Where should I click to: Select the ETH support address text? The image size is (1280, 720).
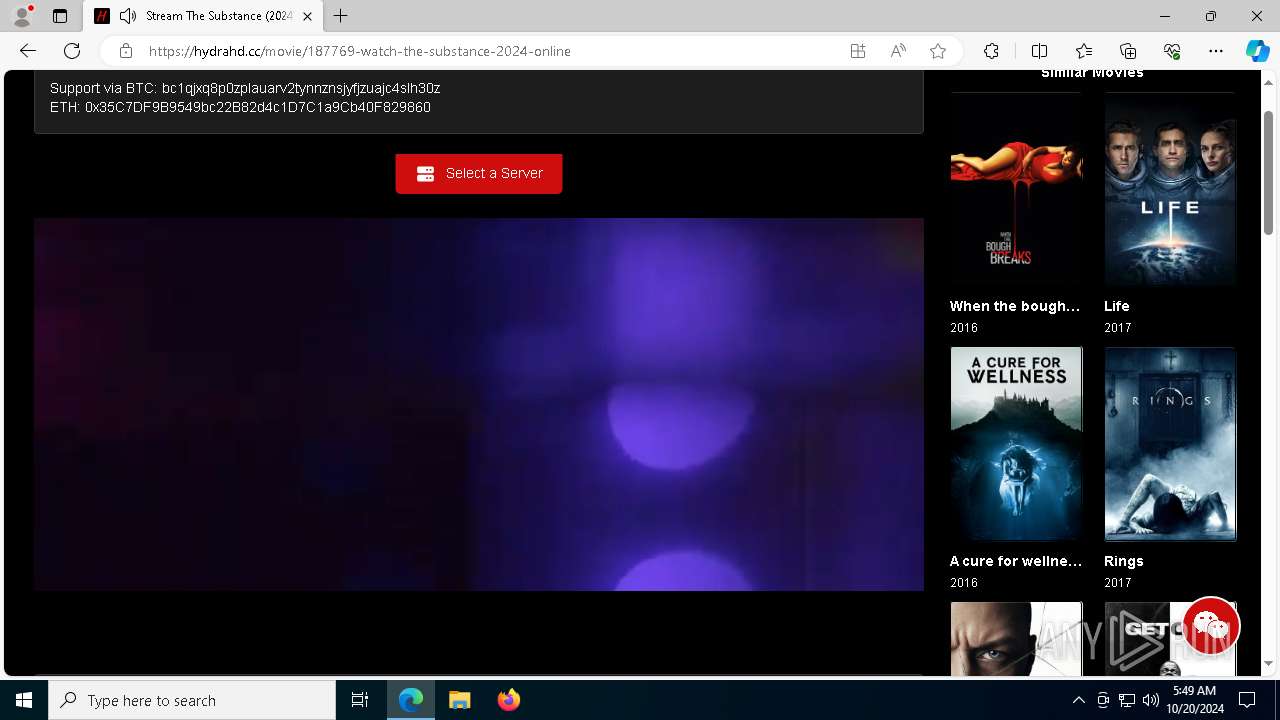(x=258, y=107)
